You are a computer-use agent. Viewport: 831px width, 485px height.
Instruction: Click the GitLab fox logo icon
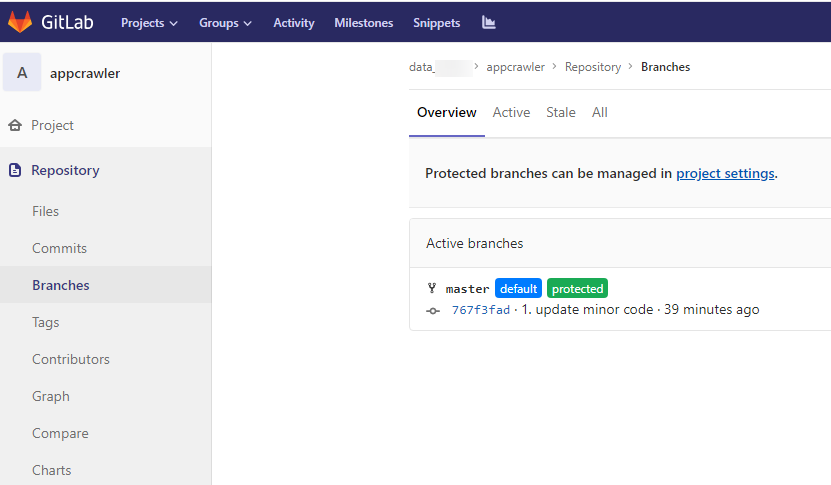click(20, 22)
